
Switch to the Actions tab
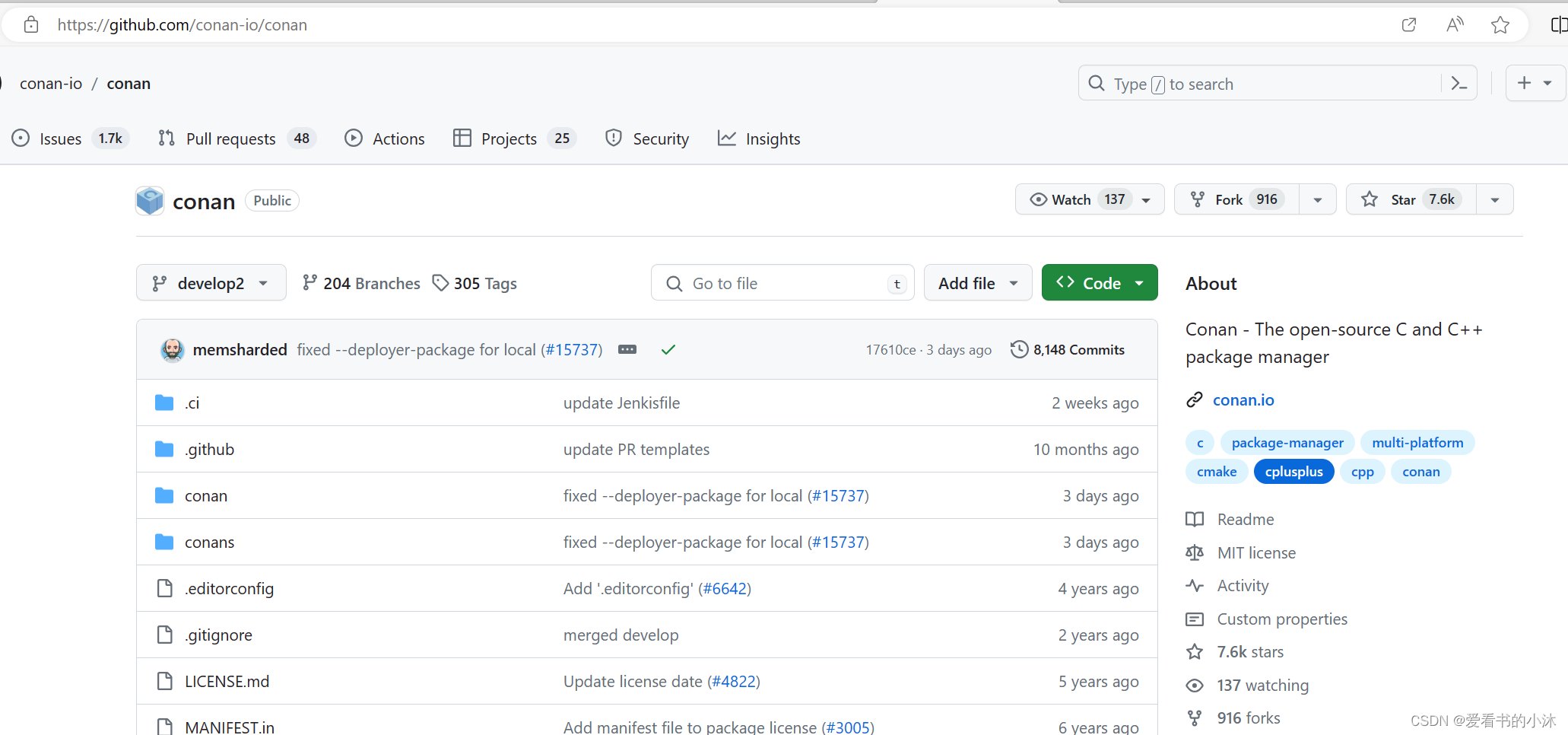click(x=385, y=138)
